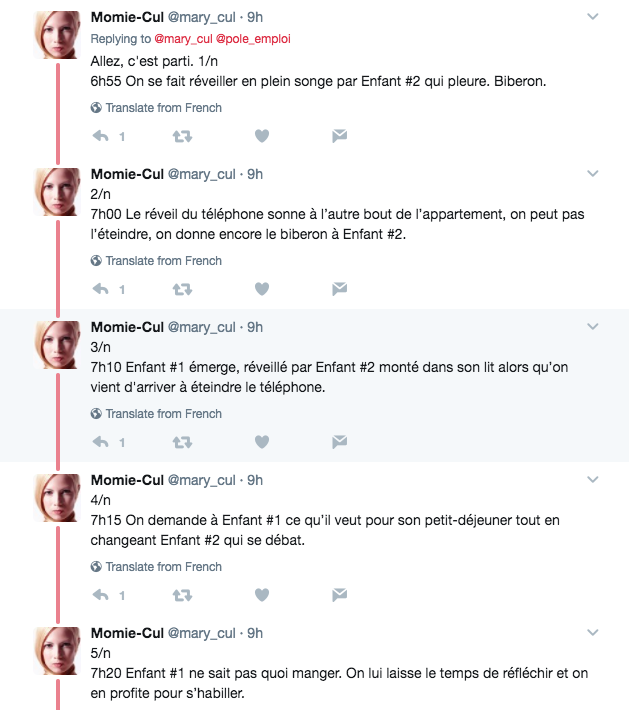Expand the options menu of the 3/n tweet
629x710 pixels.
592,327
